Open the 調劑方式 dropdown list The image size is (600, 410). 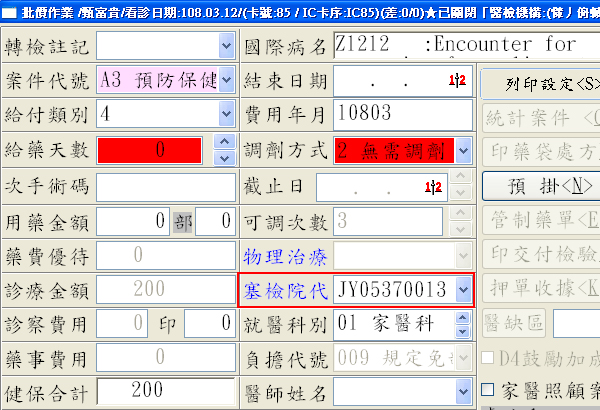pos(463,151)
